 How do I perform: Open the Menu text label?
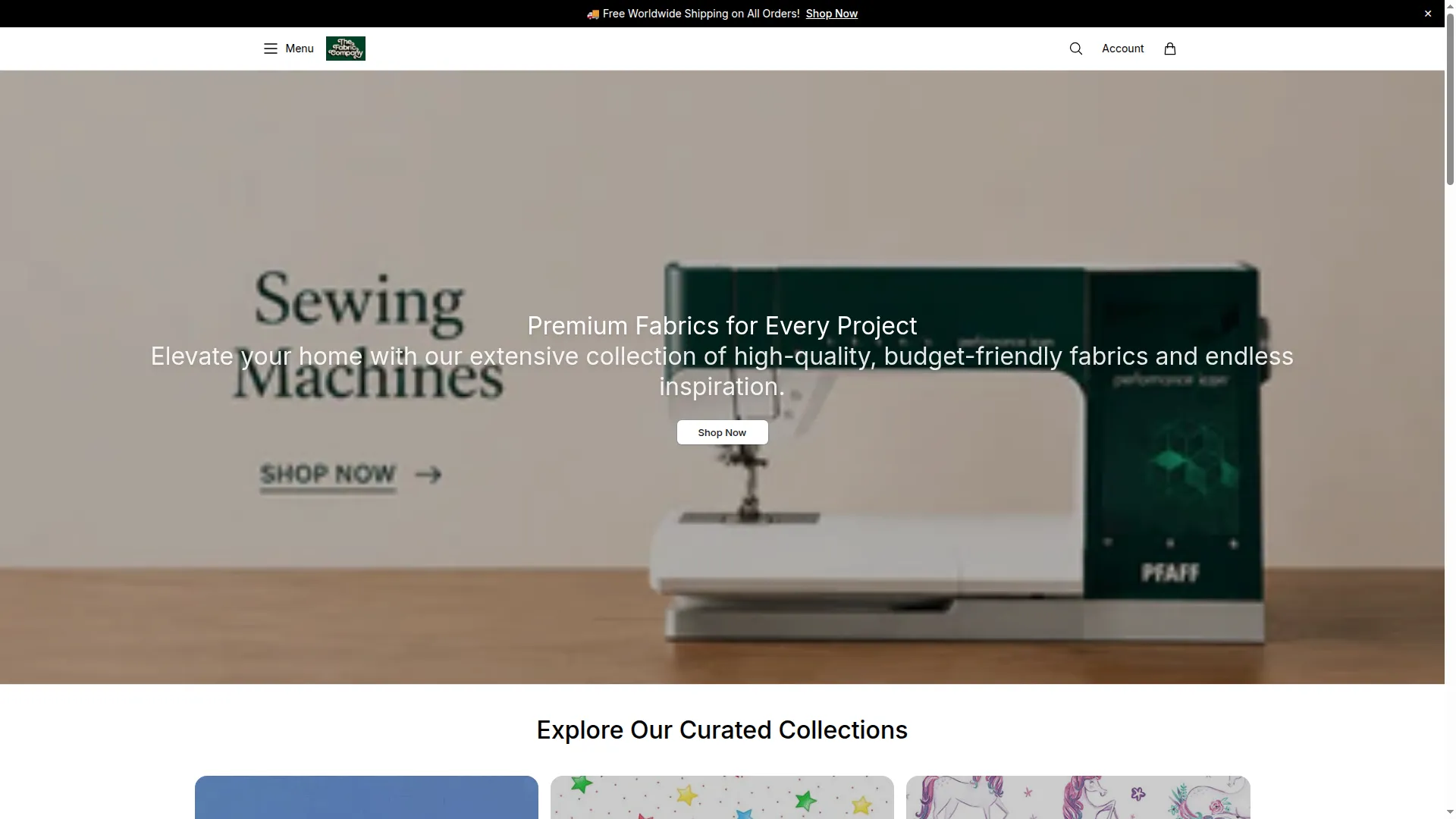click(x=300, y=49)
